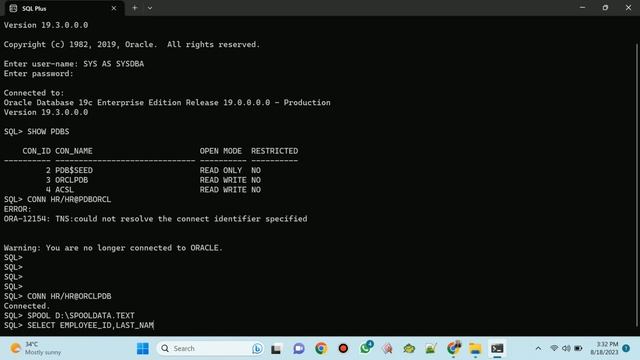640x360 pixels.
Task: Open the Windows Start menu
Action: click(x=142, y=349)
